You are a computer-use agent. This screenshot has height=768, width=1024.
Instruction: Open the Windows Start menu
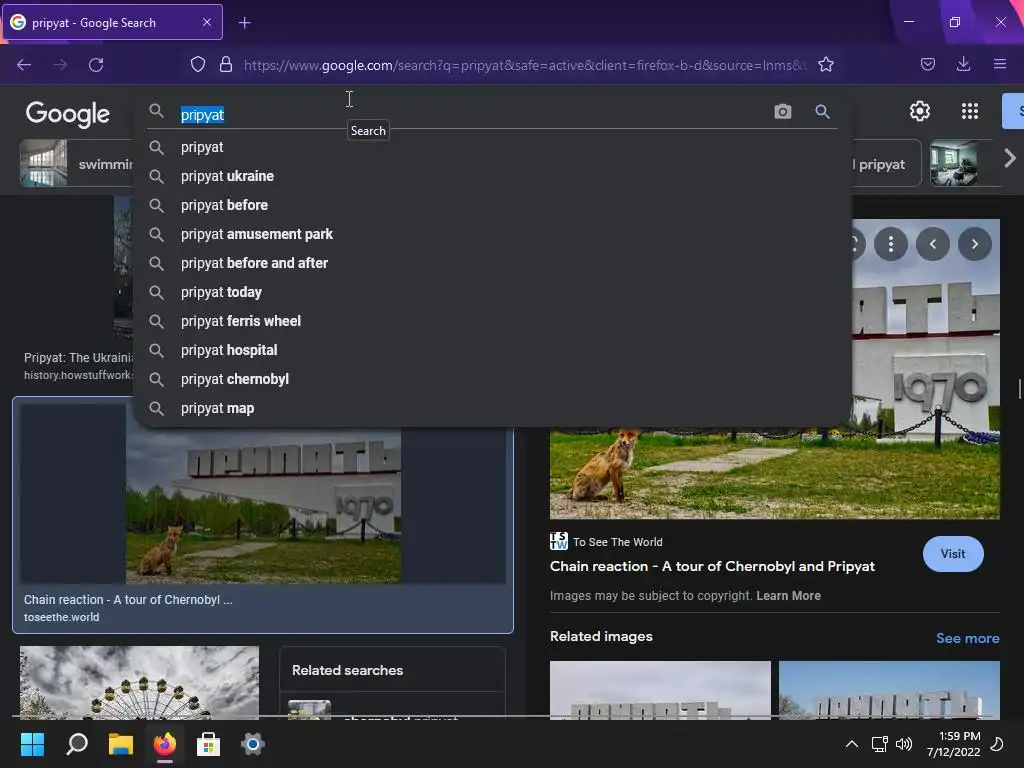(x=32, y=744)
